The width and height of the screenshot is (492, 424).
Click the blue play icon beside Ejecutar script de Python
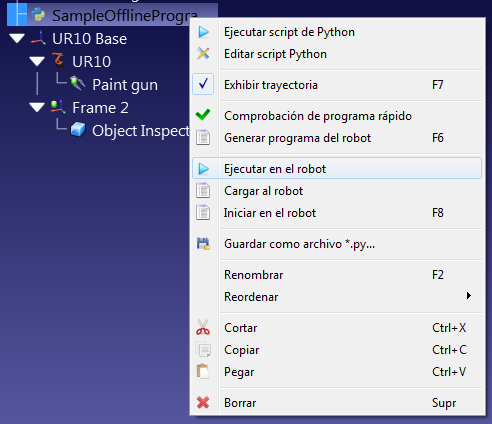click(x=203, y=32)
